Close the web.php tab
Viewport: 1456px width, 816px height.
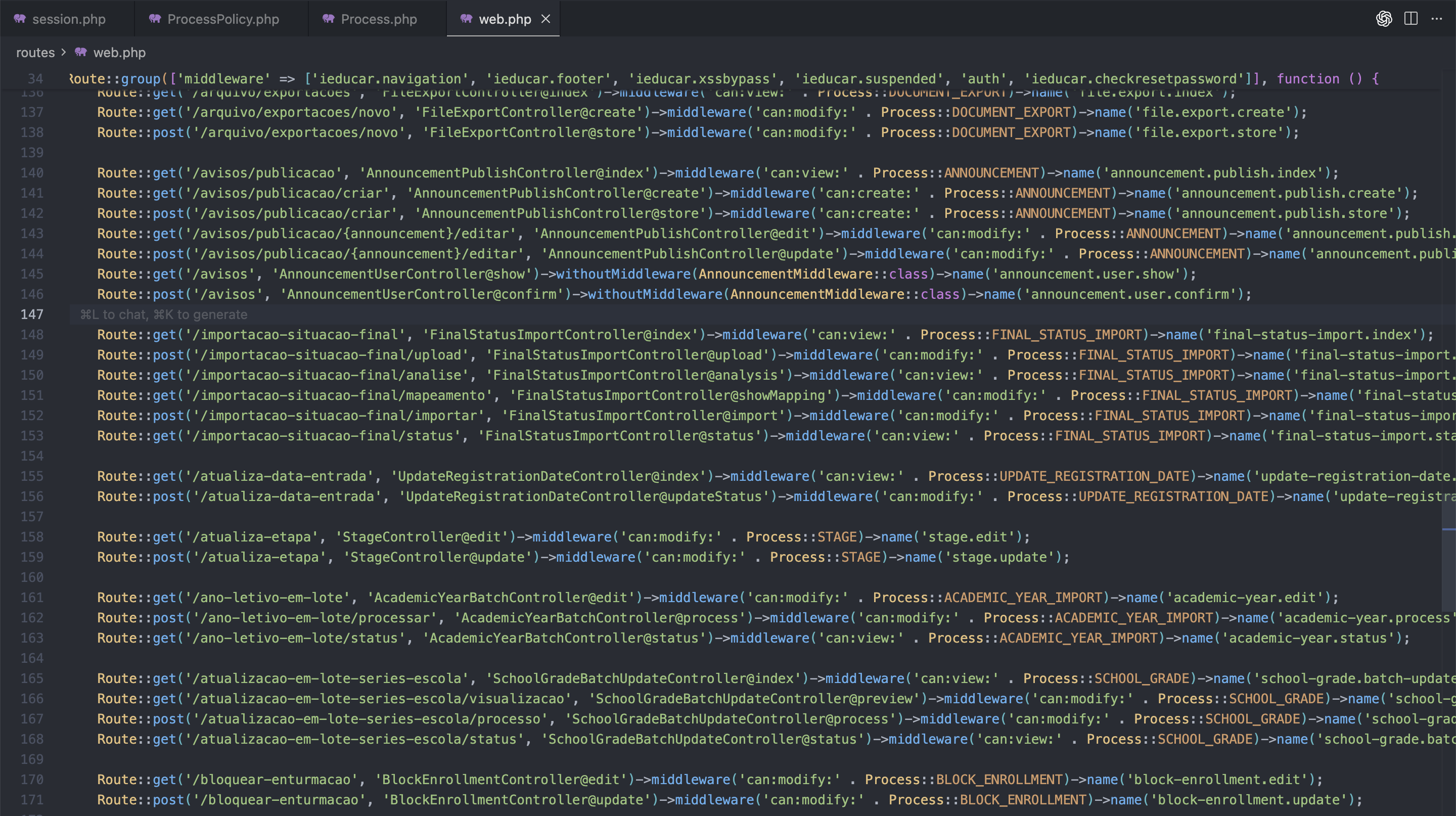click(545, 19)
